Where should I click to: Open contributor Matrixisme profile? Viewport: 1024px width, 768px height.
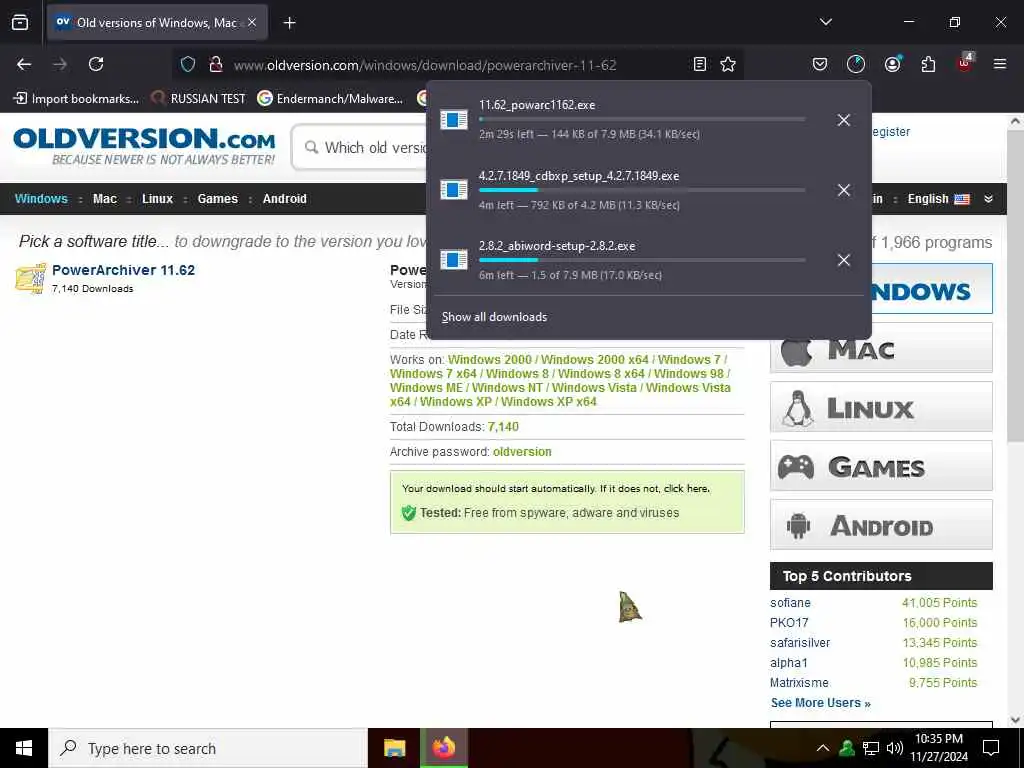coord(799,683)
